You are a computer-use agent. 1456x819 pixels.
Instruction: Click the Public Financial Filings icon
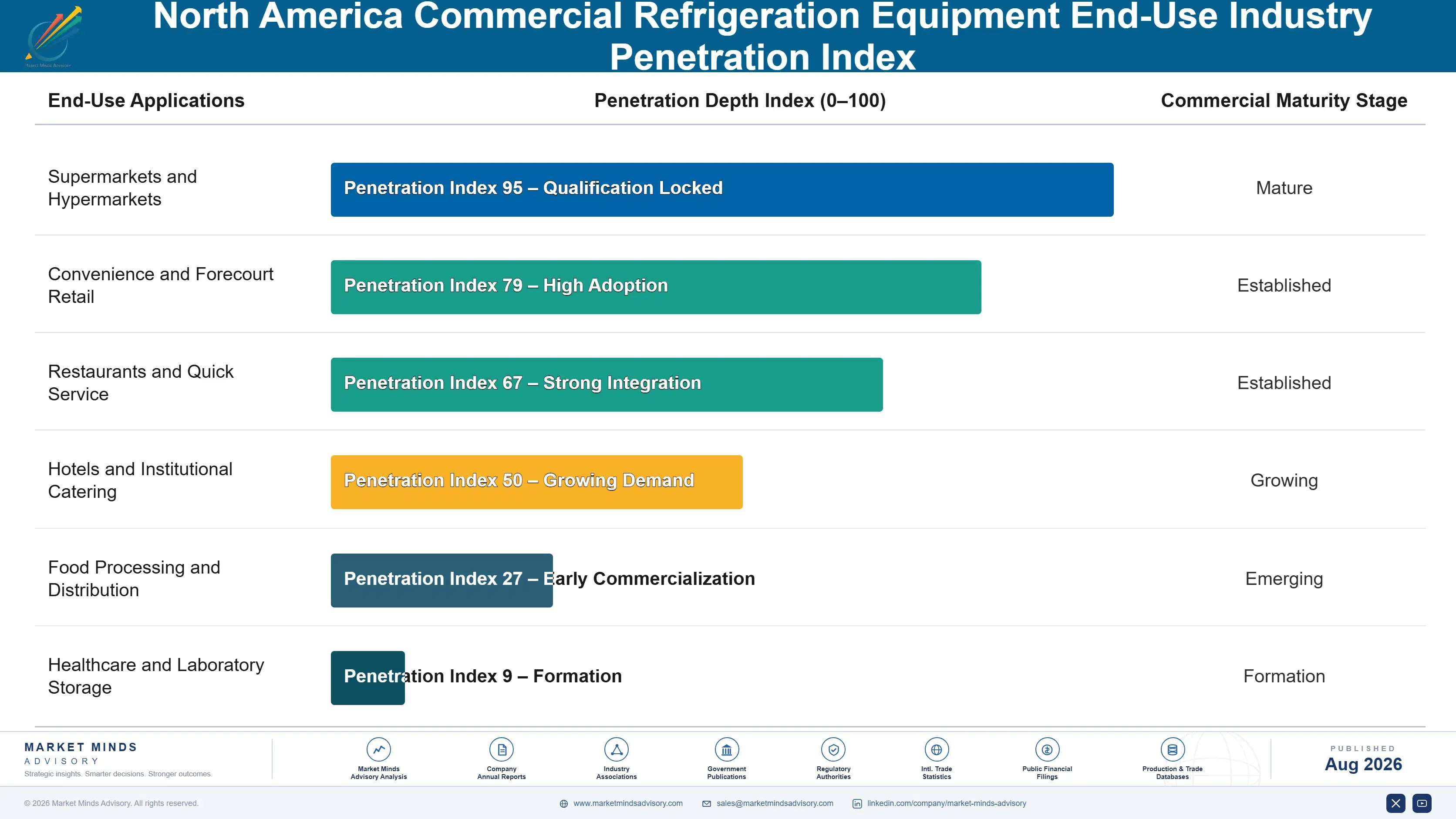[1047, 749]
